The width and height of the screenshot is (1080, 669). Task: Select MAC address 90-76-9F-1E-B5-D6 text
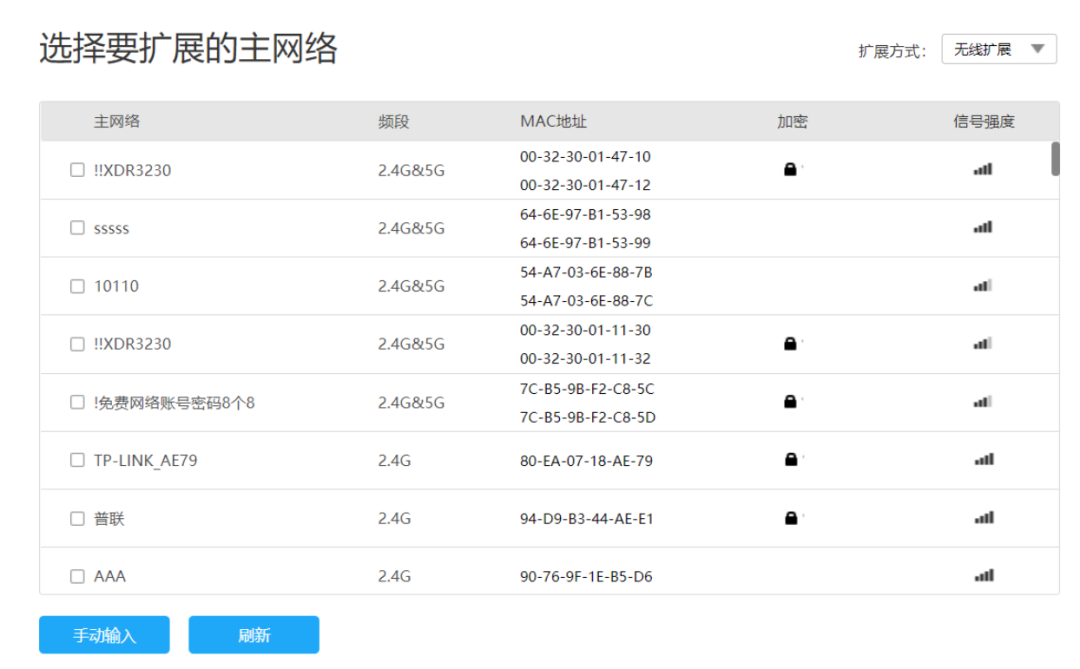pos(585,577)
